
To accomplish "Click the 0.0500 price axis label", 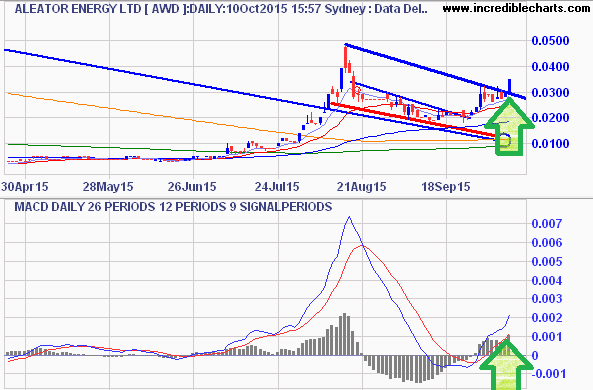I will point(550,41).
